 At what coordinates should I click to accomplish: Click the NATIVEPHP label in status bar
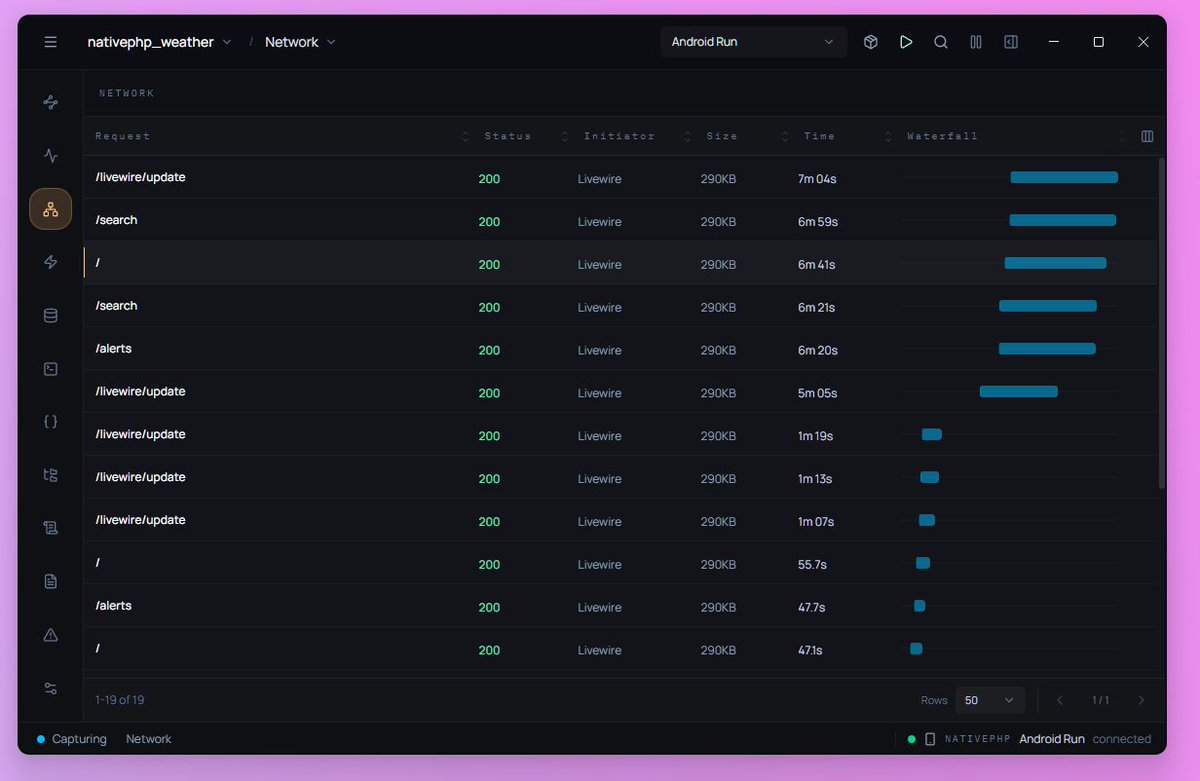coord(978,739)
